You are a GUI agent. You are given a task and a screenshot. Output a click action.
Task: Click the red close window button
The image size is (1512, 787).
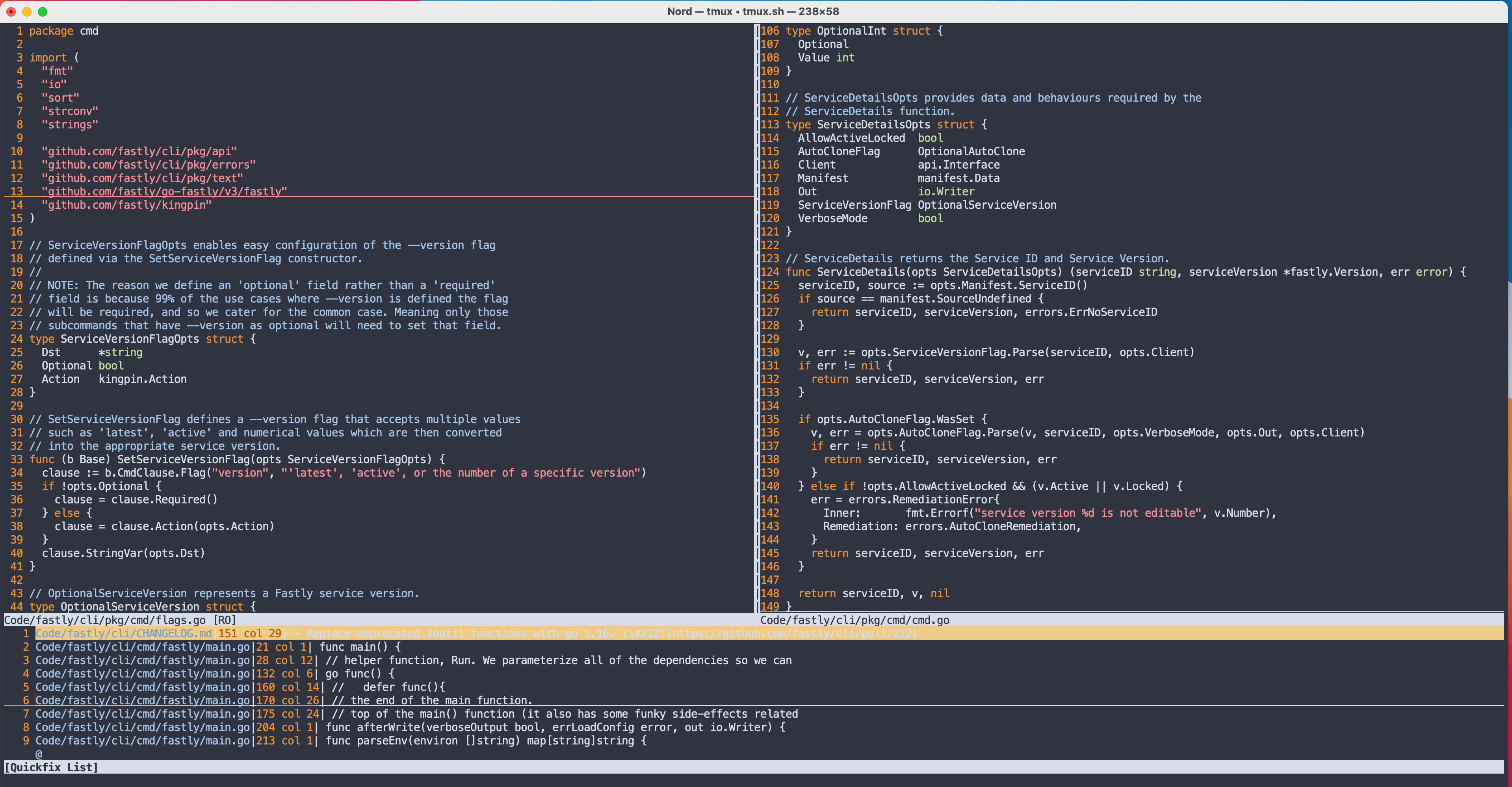coord(11,11)
